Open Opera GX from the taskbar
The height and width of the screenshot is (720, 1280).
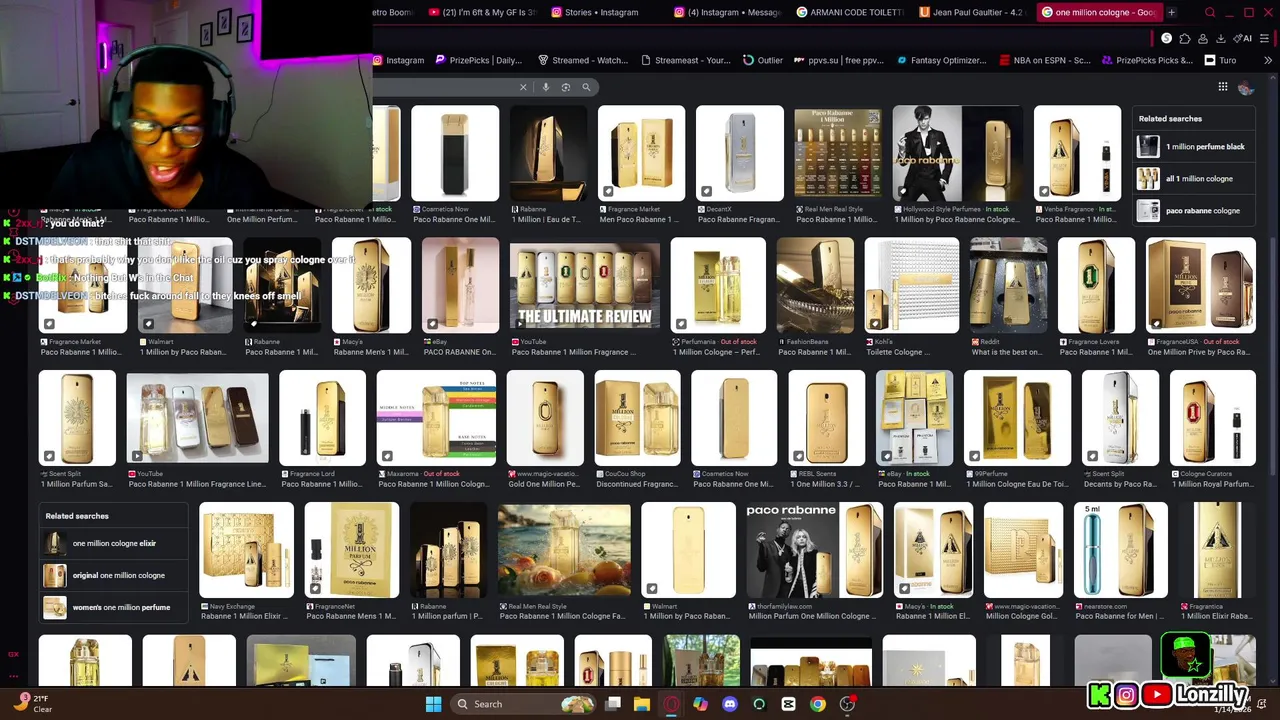tap(671, 704)
